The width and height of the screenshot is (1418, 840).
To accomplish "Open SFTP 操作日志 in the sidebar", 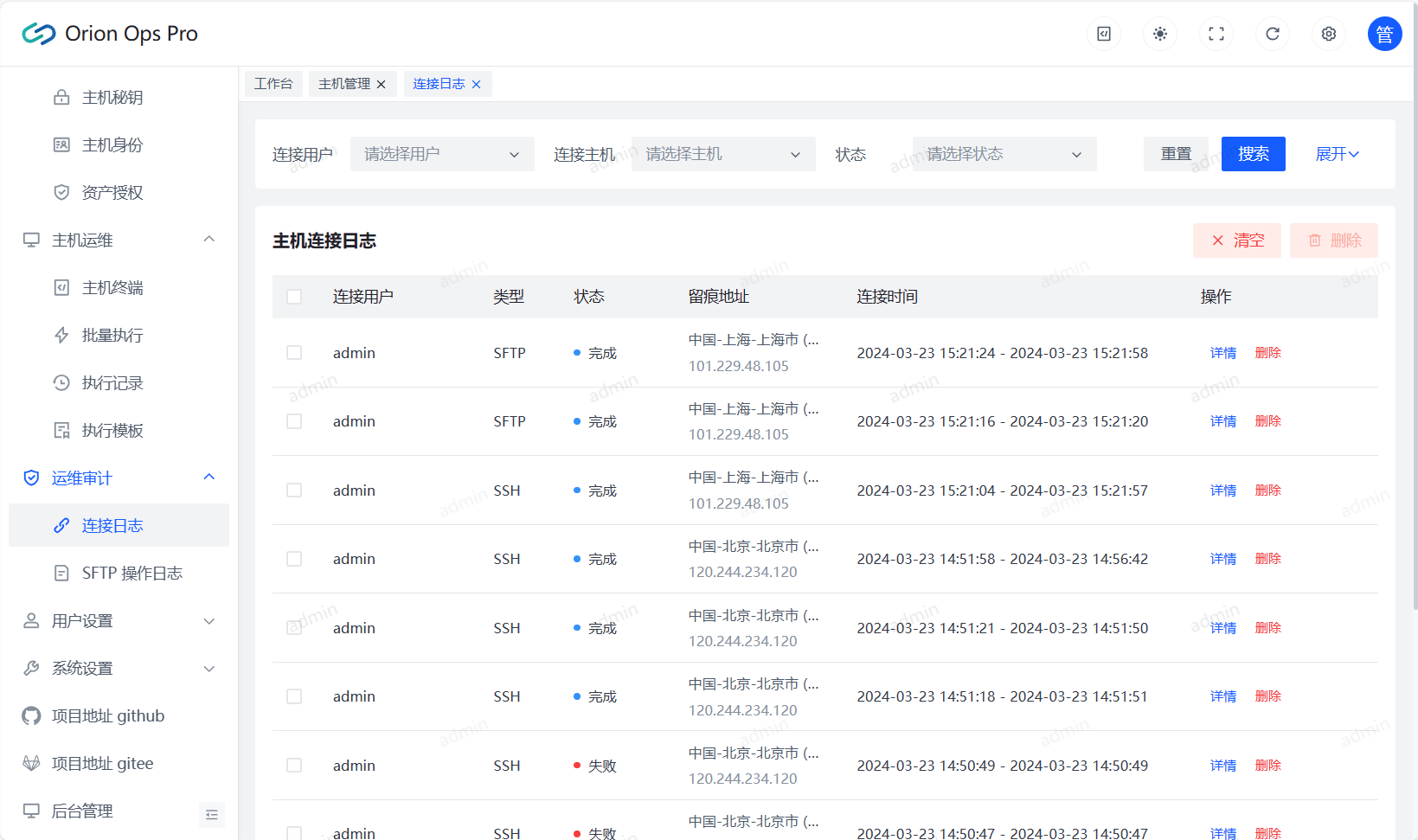I will 132,574.
